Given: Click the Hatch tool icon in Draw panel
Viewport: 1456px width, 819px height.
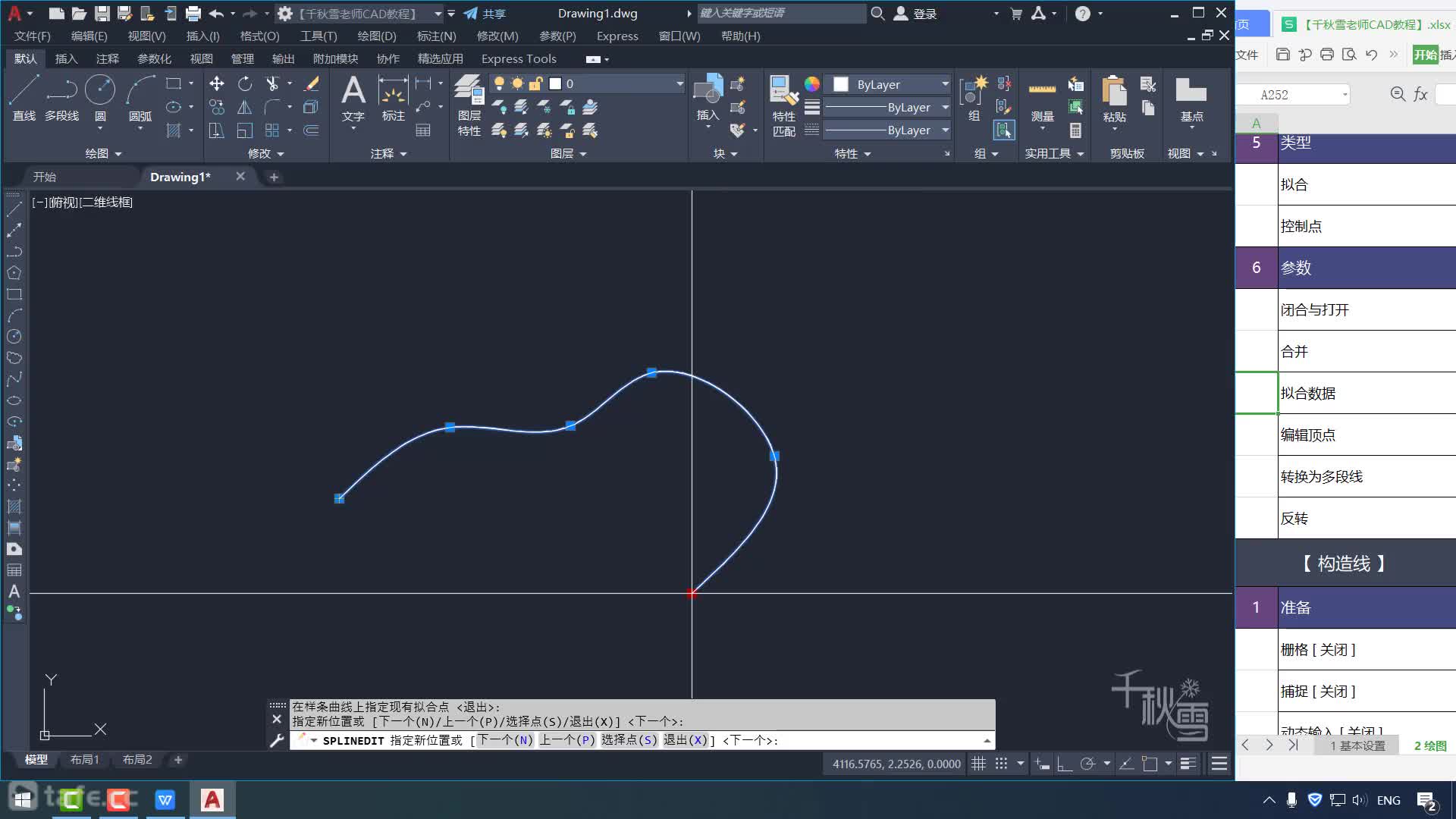Looking at the screenshot, I should (x=174, y=130).
